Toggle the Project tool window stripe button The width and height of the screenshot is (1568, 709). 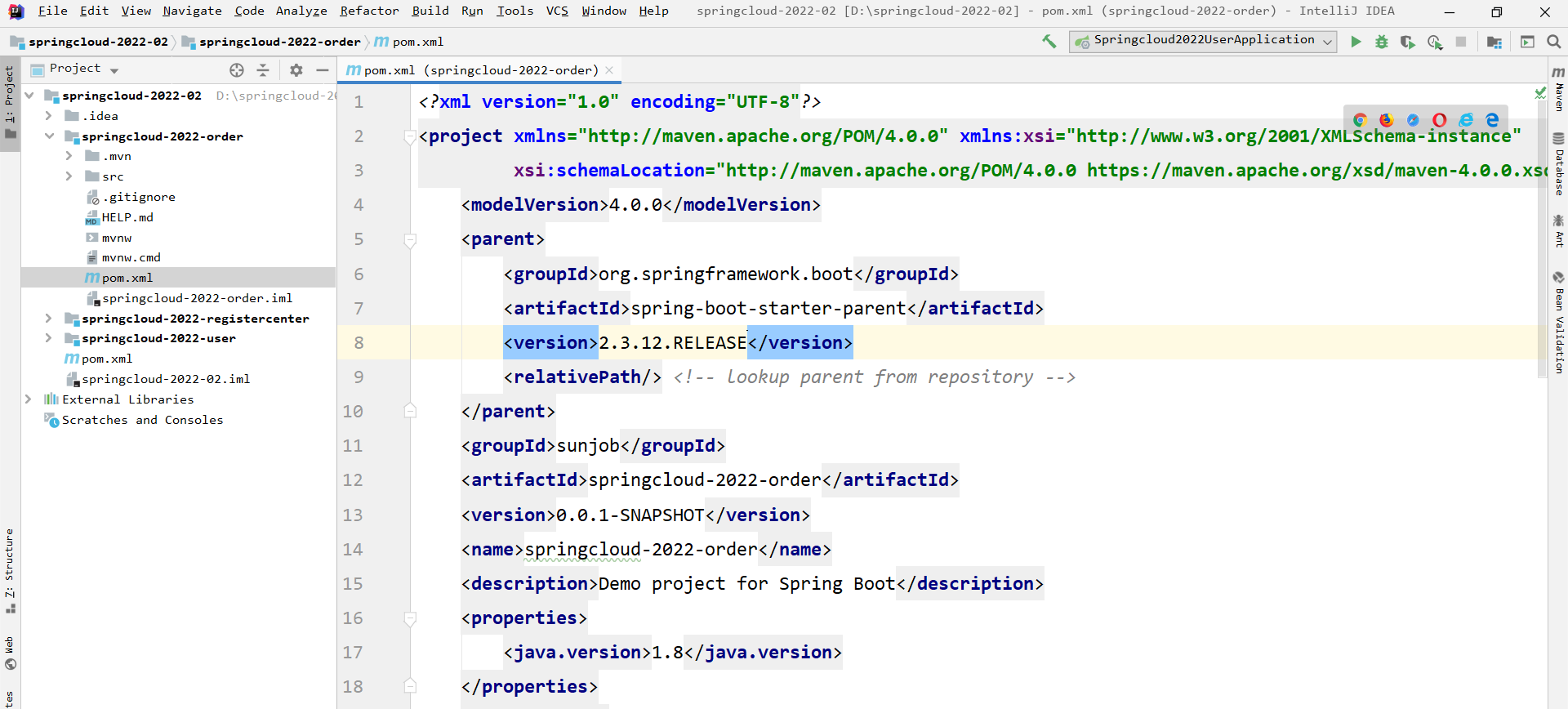[10, 103]
